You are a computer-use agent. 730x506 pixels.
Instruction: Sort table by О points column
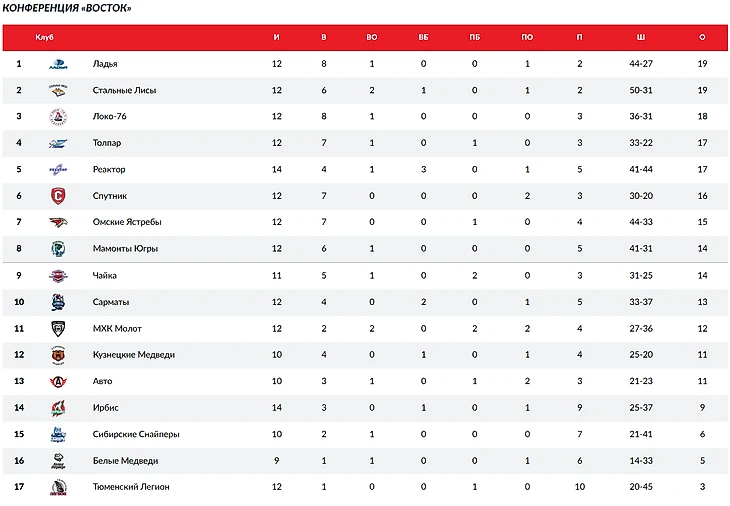[x=702, y=38]
